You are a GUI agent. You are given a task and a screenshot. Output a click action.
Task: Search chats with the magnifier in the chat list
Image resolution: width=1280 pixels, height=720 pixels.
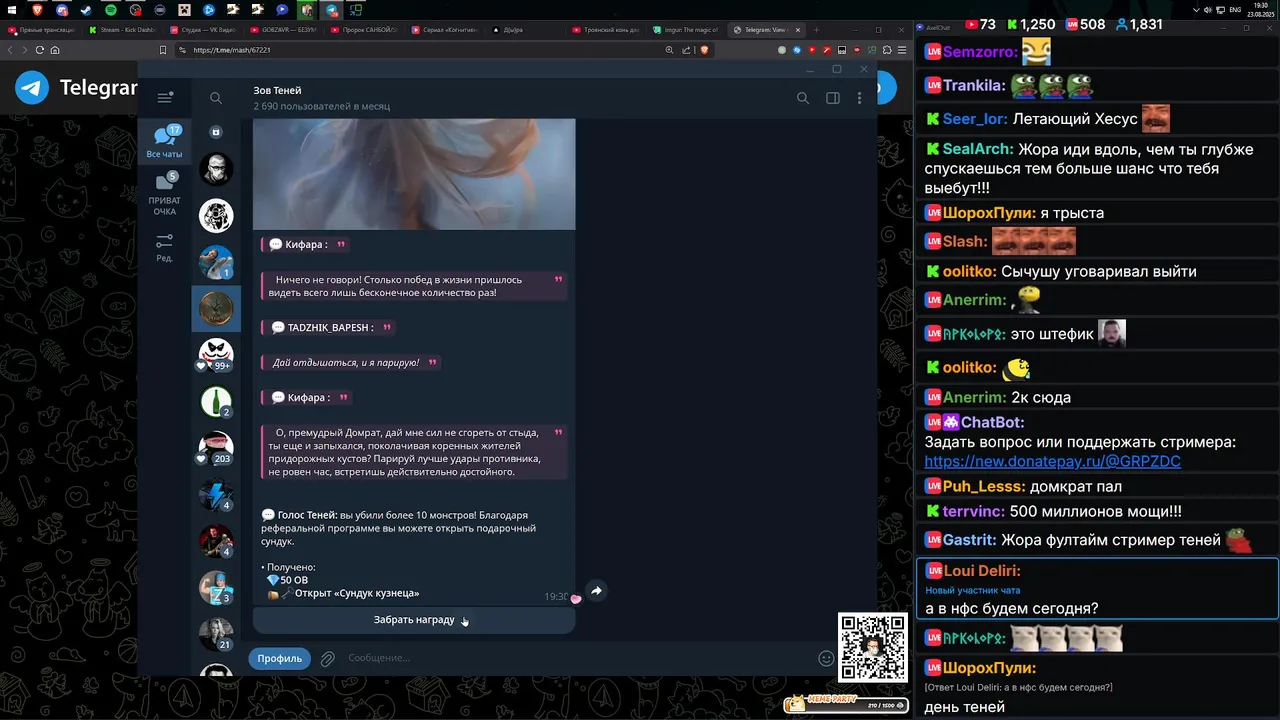coord(216,98)
